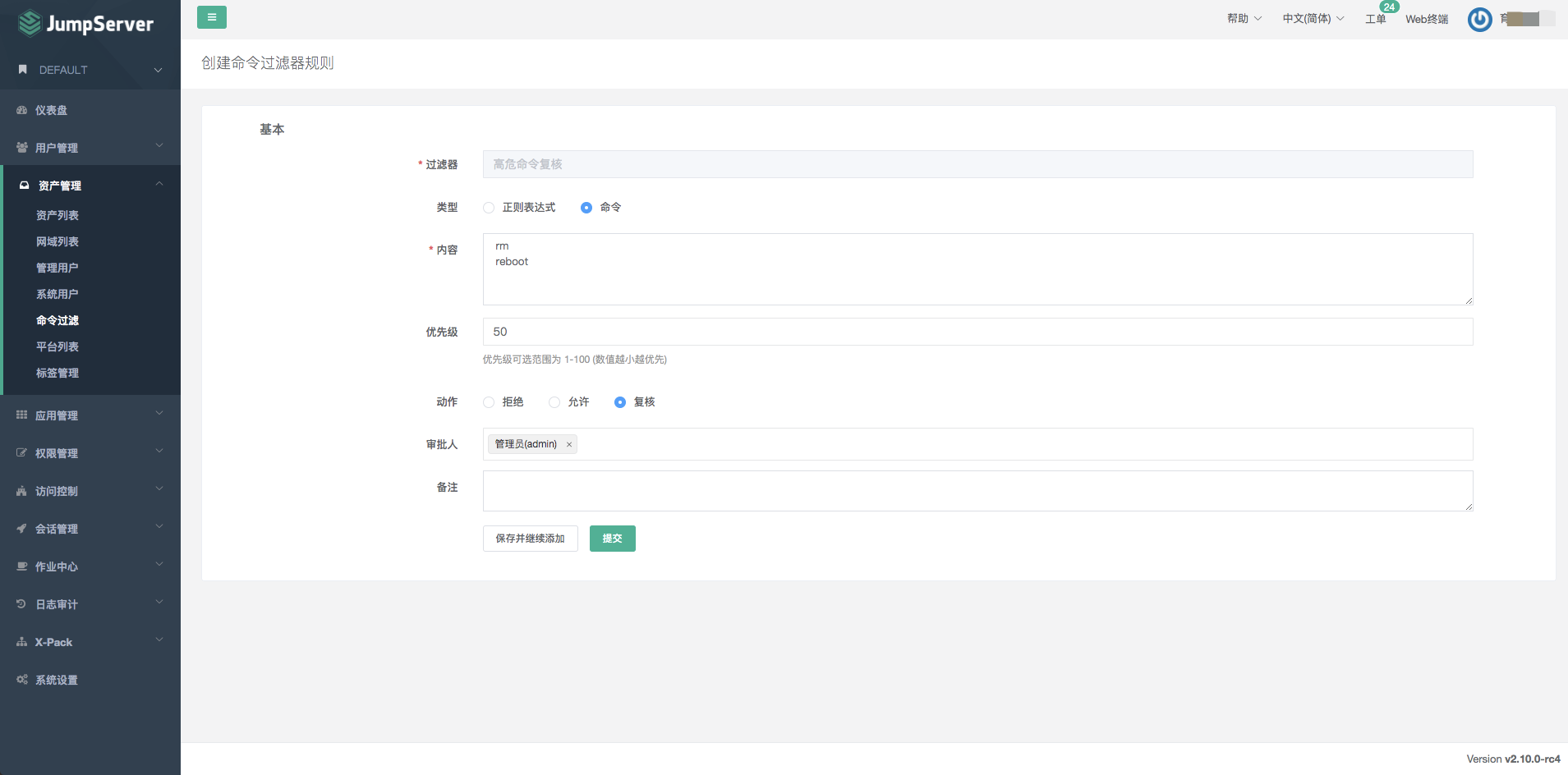Open the 工单 tickets badge showing 24
Image resolution: width=1568 pixels, height=775 pixels.
(1389, 7)
